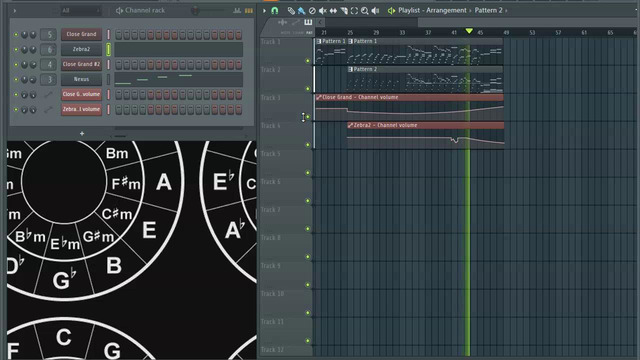Viewport: 640px width, 360px height.
Task: Select Pattern 2 clip on Track 2
Action: coord(425,80)
